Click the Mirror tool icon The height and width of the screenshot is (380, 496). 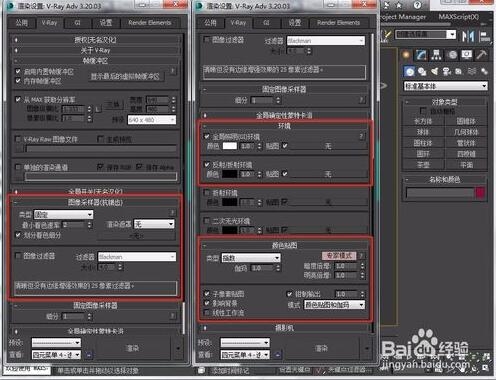[x=468, y=36]
